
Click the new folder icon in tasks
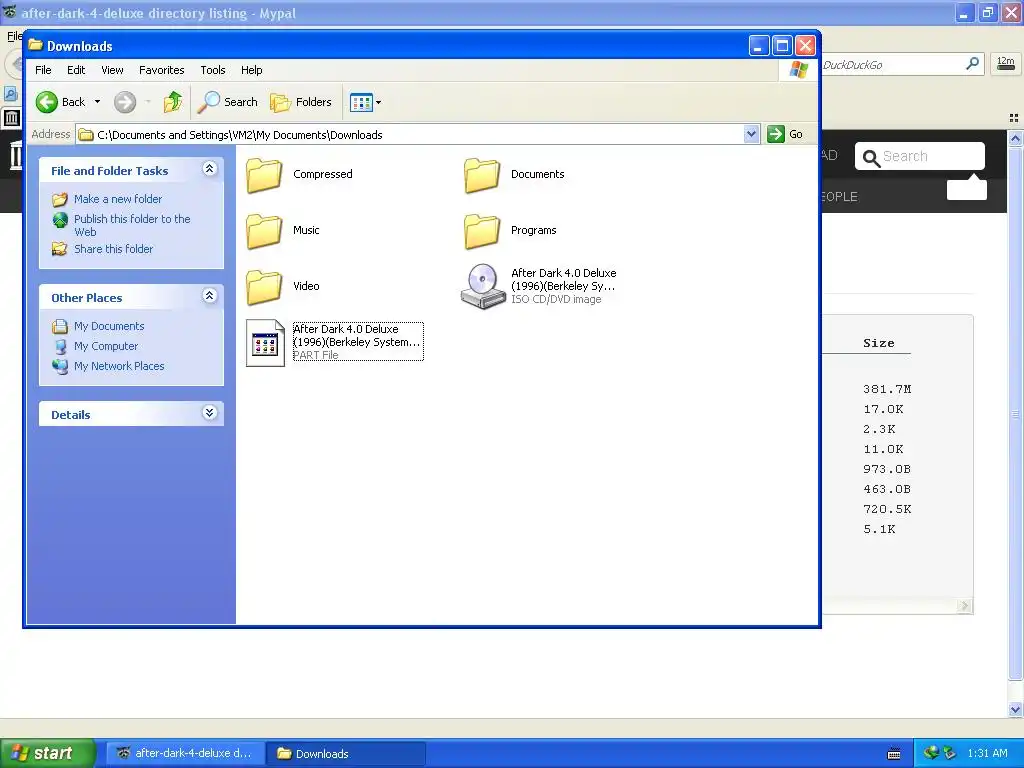pos(59,199)
